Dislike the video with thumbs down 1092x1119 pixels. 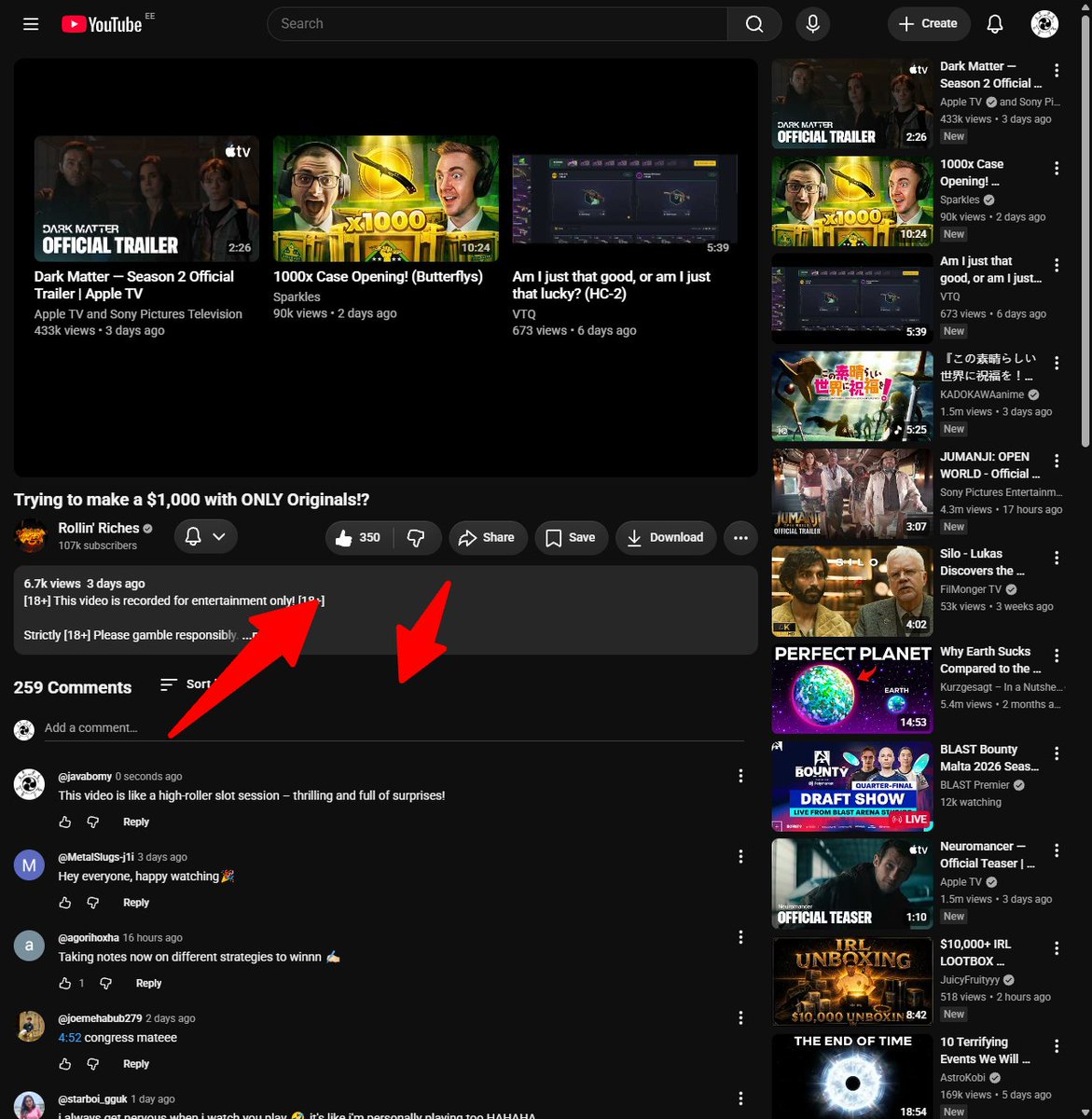(417, 537)
